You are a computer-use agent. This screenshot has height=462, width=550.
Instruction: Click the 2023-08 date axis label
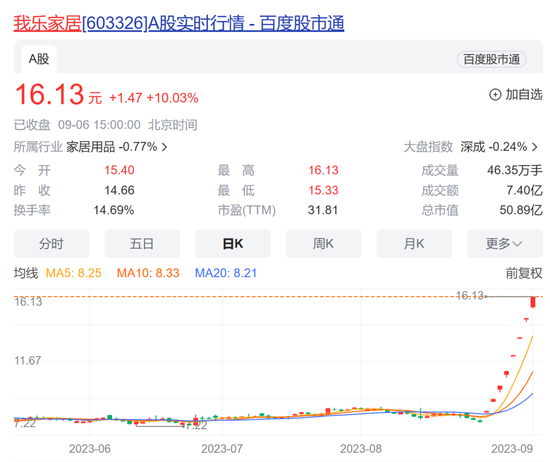coord(361,449)
